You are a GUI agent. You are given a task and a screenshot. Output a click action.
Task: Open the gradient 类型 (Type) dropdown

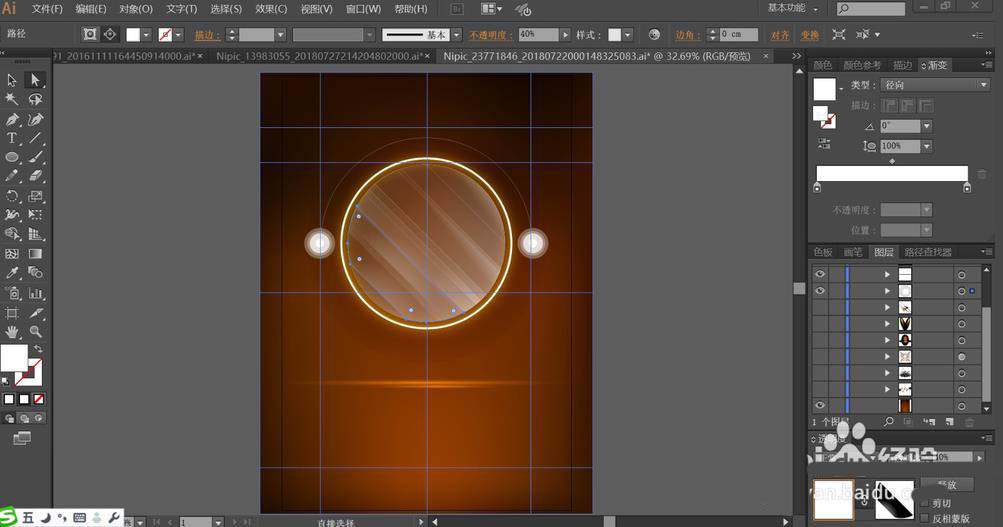pos(935,85)
